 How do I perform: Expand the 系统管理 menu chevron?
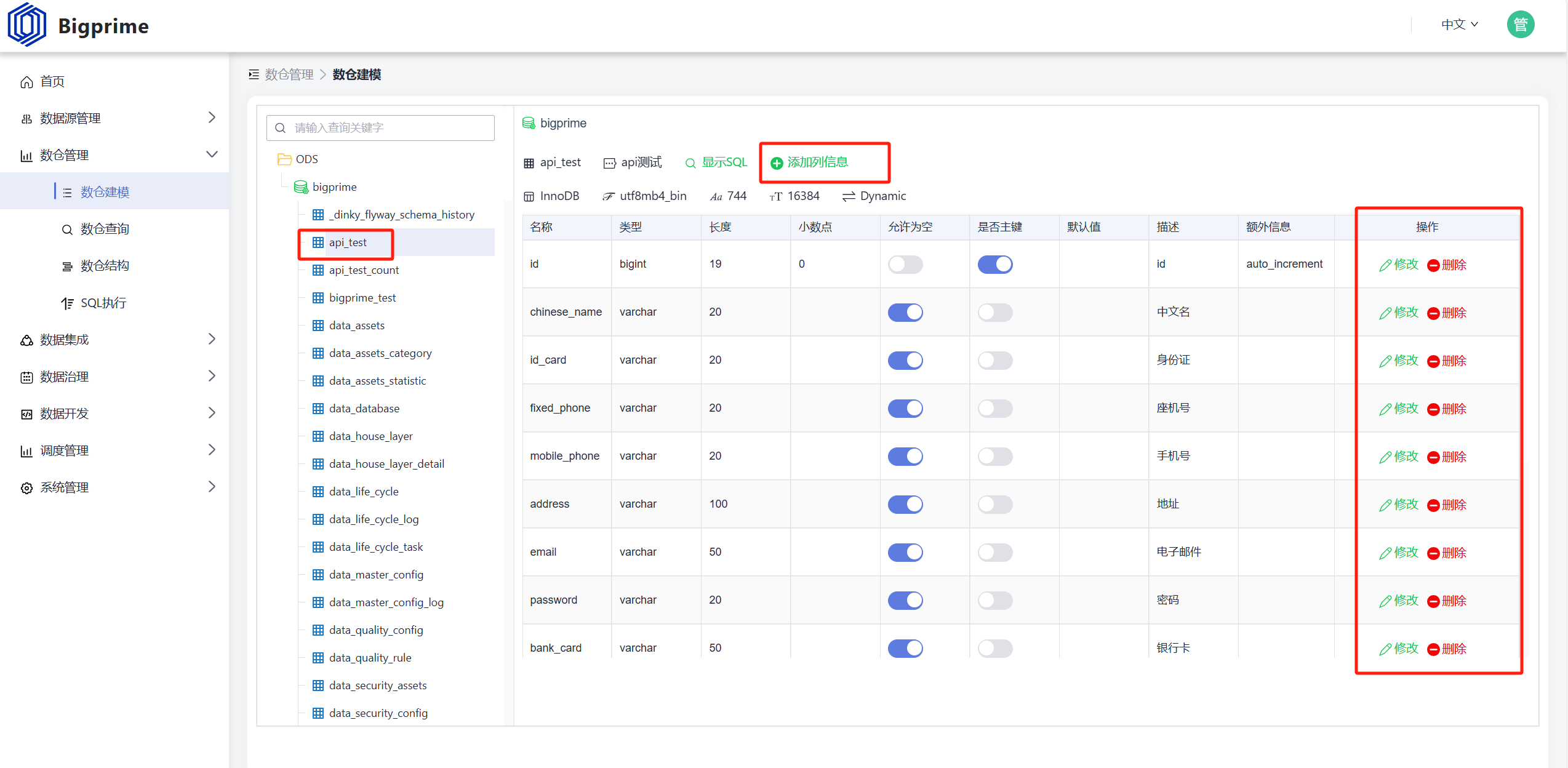tap(212, 487)
